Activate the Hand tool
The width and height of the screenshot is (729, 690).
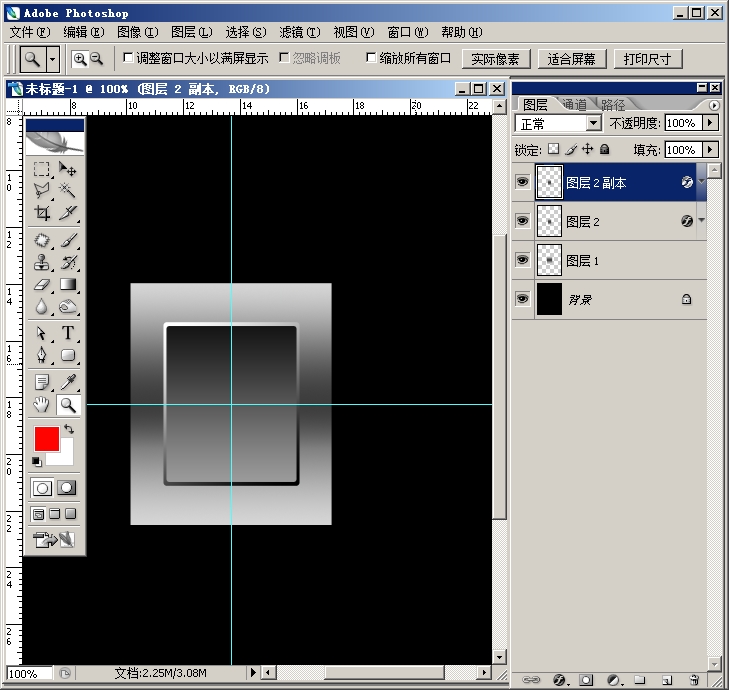[41, 405]
